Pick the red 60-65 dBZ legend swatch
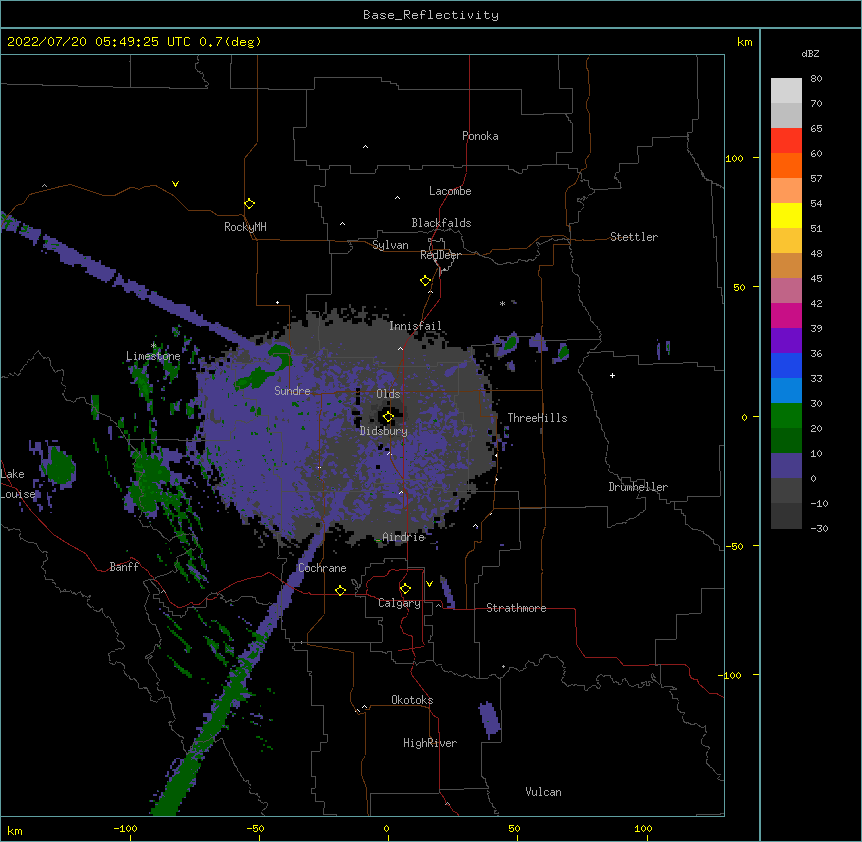This screenshot has height=842, width=862. 786,140
